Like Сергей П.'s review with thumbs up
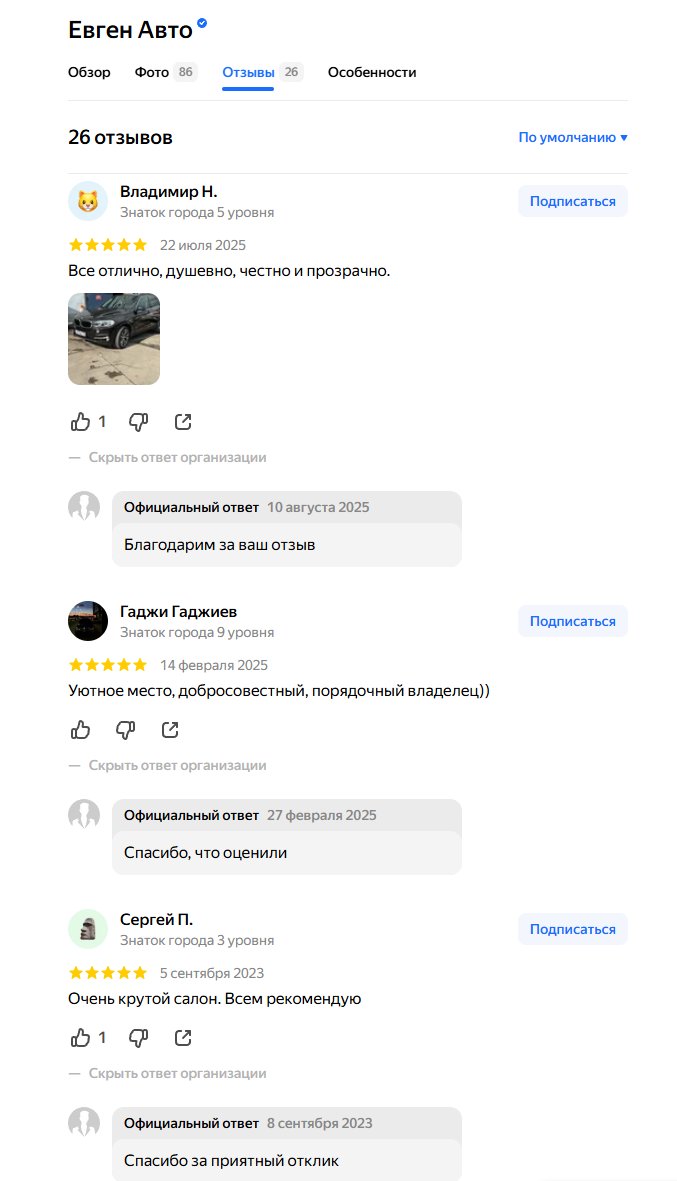 pyautogui.click(x=81, y=1038)
